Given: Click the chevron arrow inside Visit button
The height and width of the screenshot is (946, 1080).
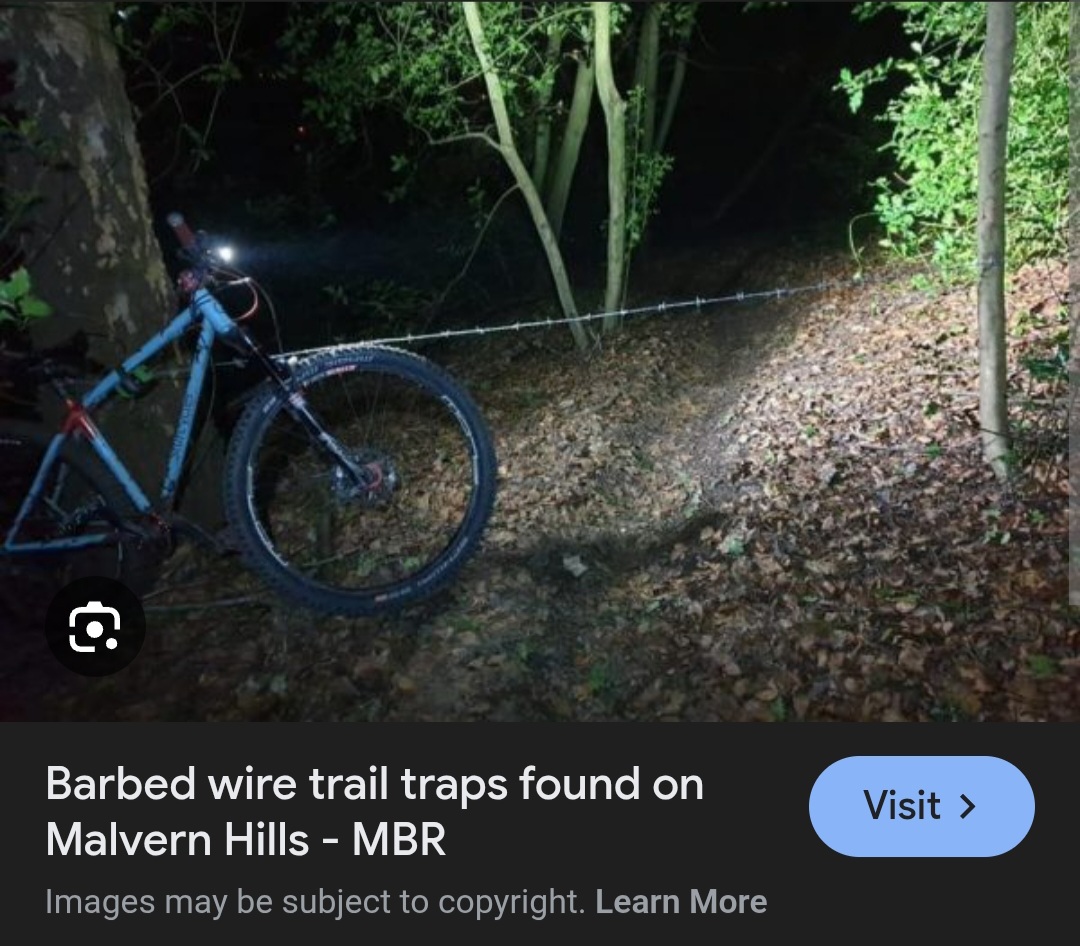Looking at the screenshot, I should [968, 806].
